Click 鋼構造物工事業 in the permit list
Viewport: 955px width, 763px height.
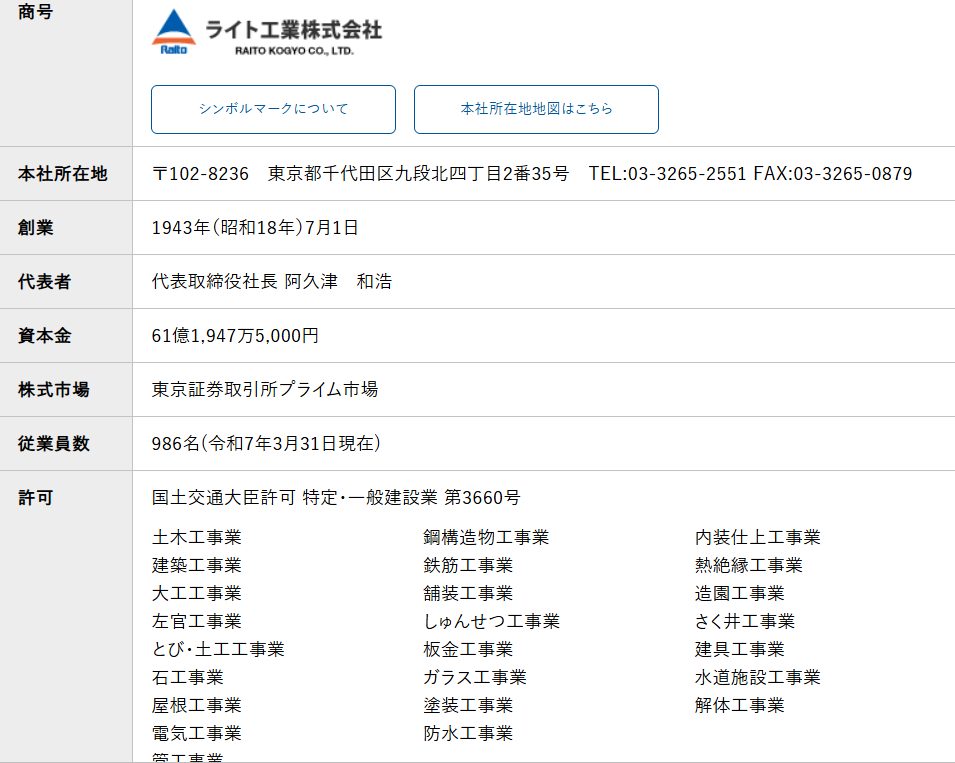(x=486, y=538)
